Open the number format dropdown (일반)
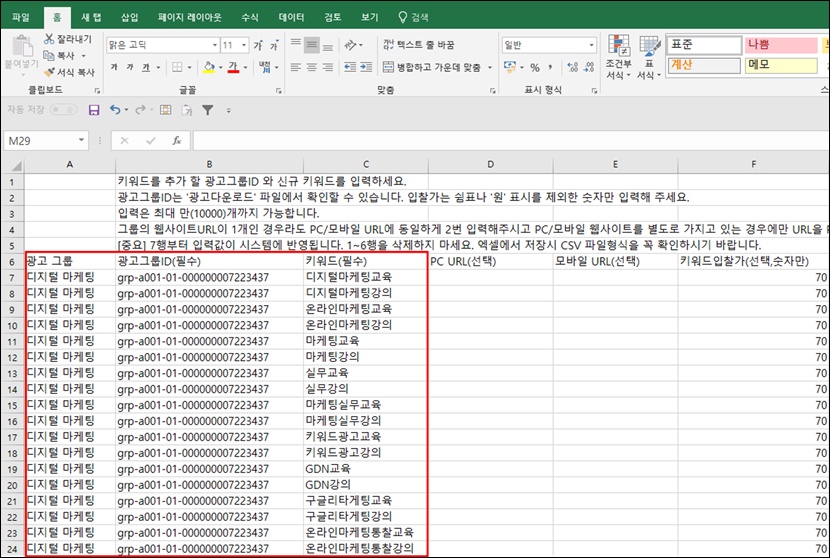The height and width of the screenshot is (558, 830). click(x=591, y=45)
